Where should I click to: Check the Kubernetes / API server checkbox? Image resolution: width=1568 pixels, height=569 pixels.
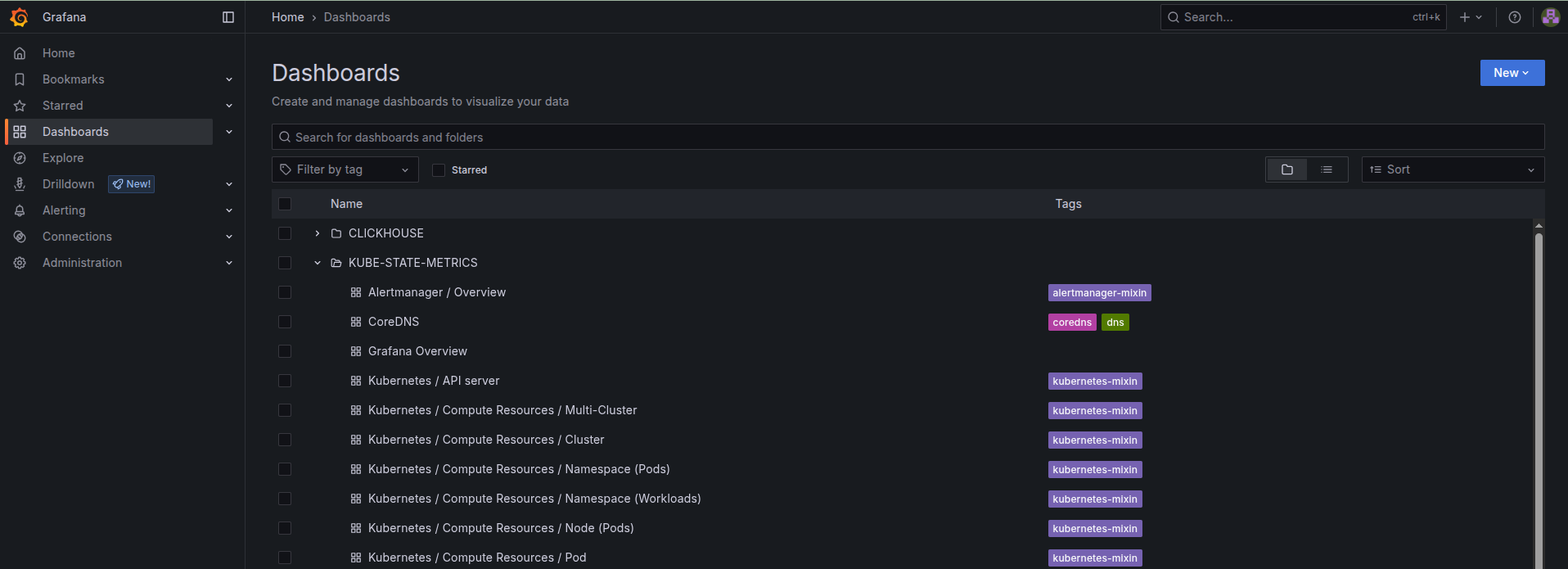coord(285,381)
